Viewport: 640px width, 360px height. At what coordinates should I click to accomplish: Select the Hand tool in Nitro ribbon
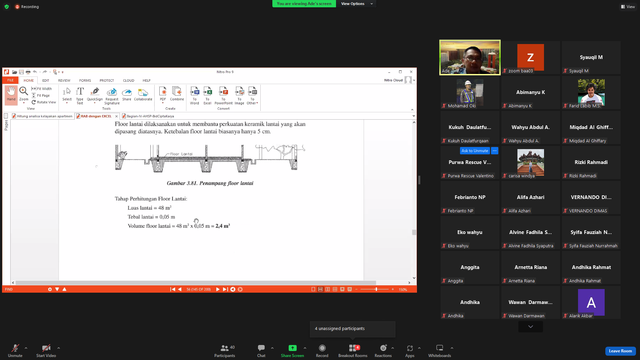11,94
